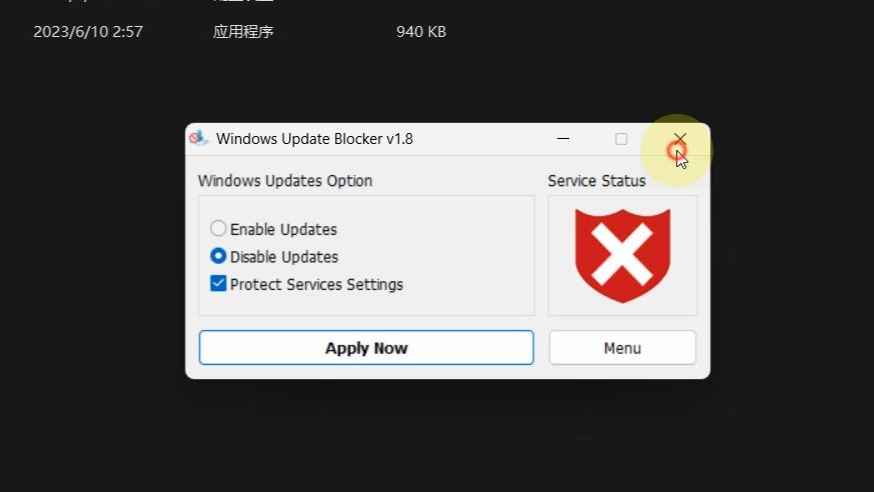Uncheck the Protect Services Settings checkbox
The height and width of the screenshot is (492, 874).
218,283
